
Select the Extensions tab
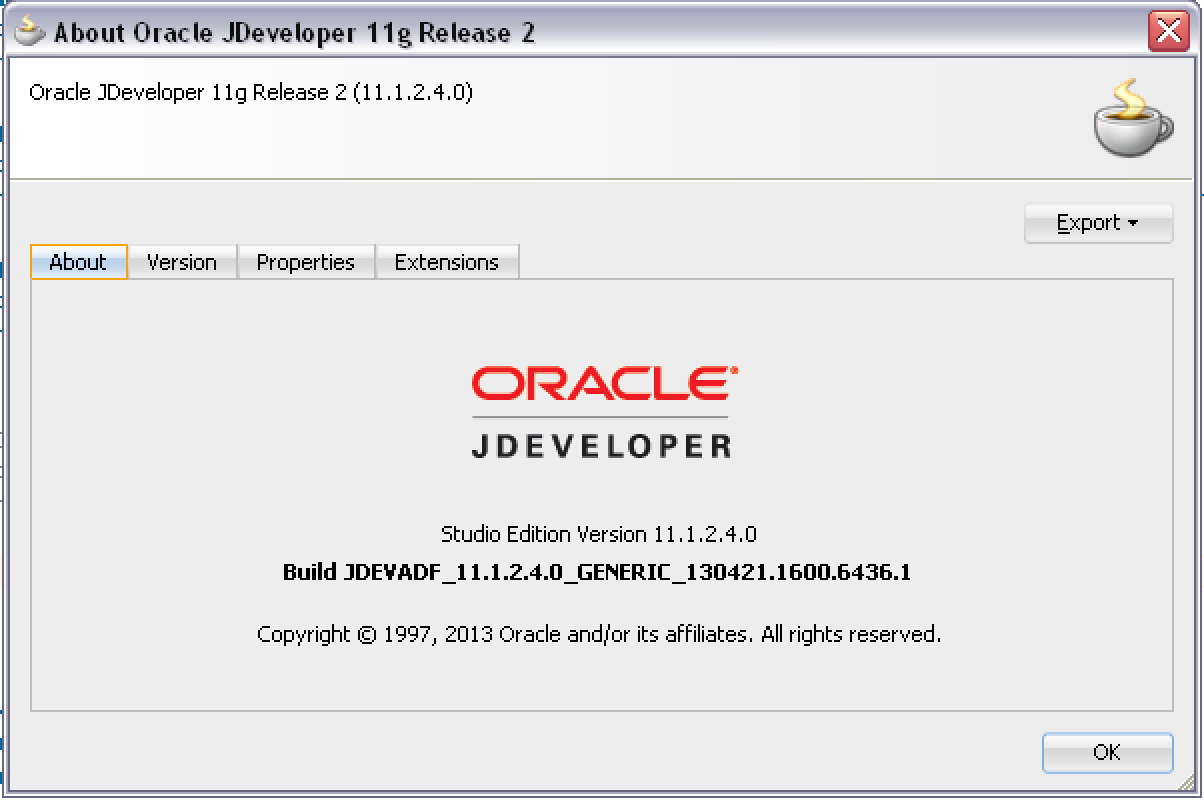[x=447, y=262]
